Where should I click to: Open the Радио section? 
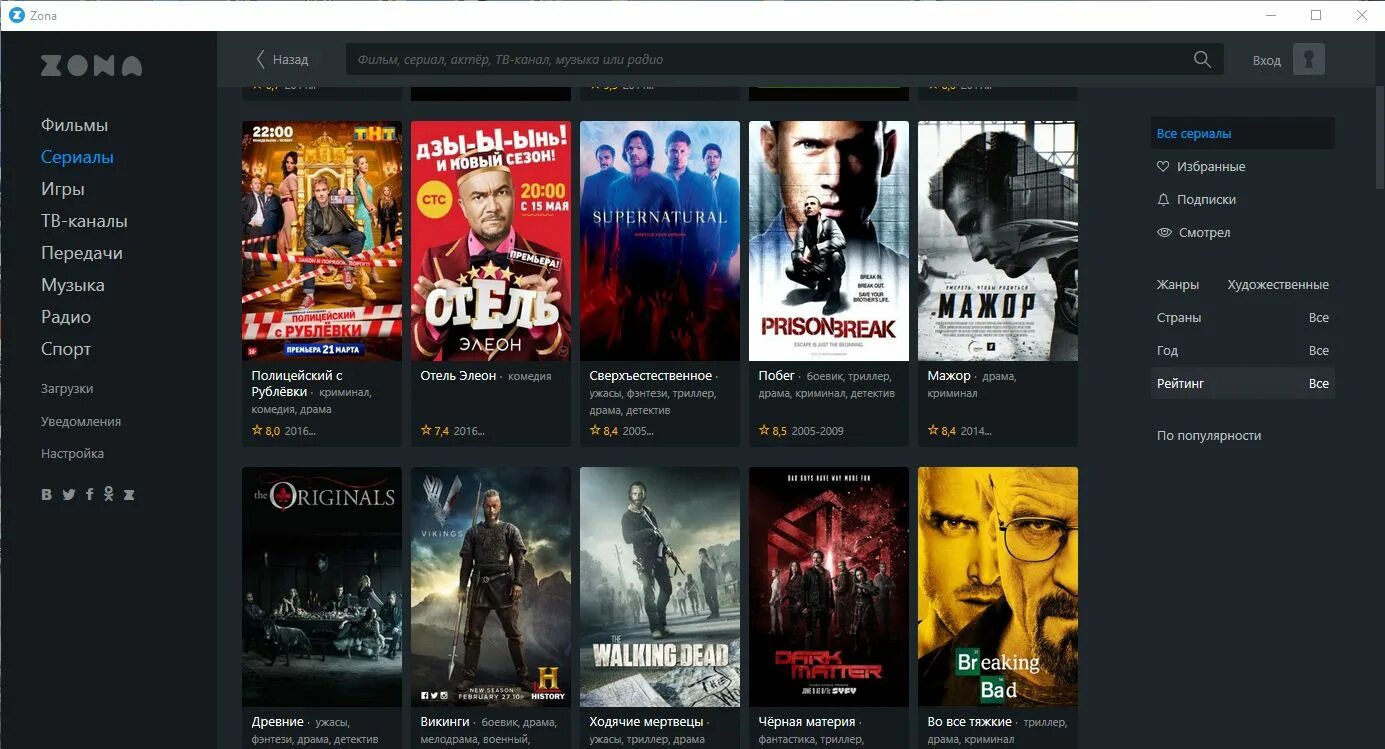pos(66,317)
